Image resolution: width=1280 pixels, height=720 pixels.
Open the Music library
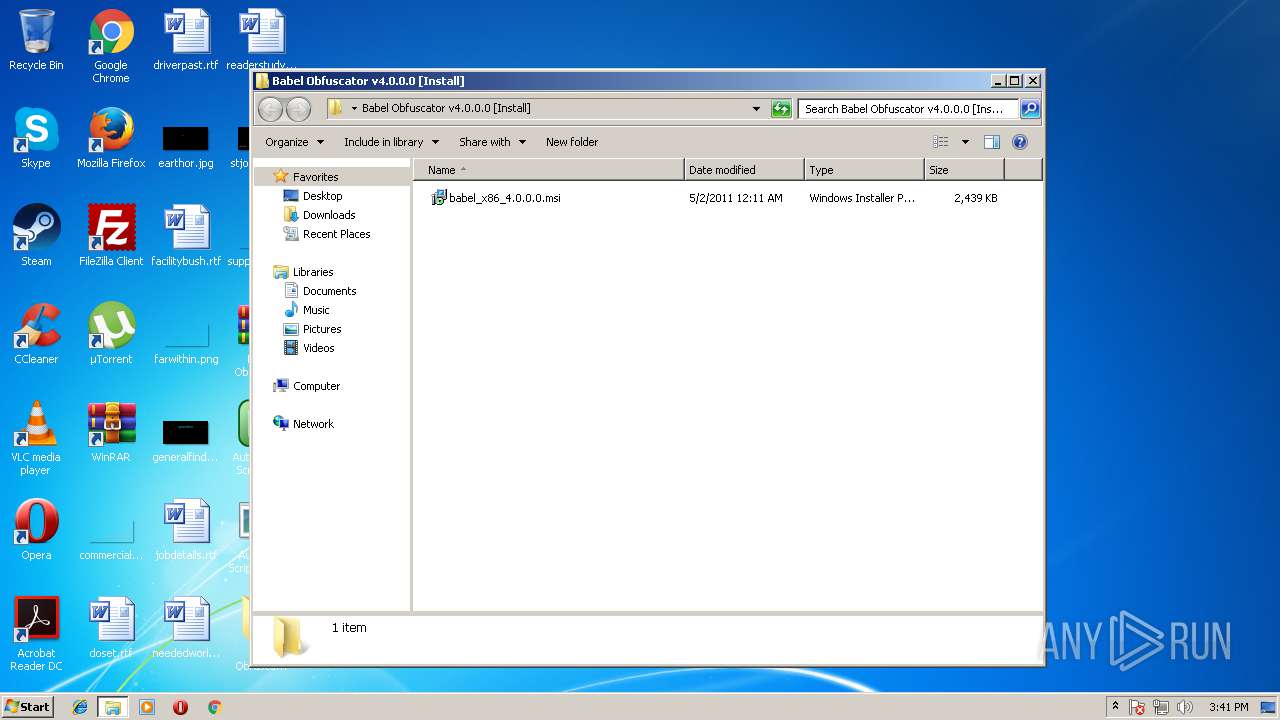click(316, 310)
